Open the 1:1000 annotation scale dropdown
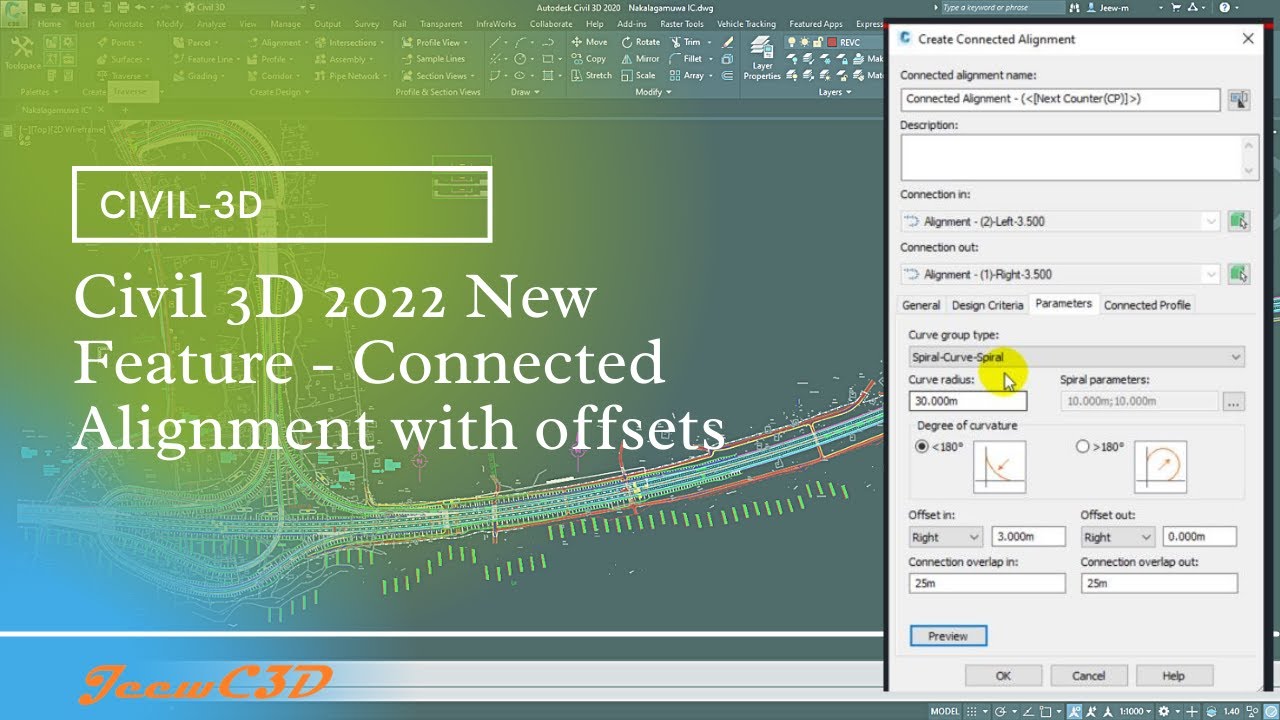The image size is (1280, 720). click(x=1135, y=711)
